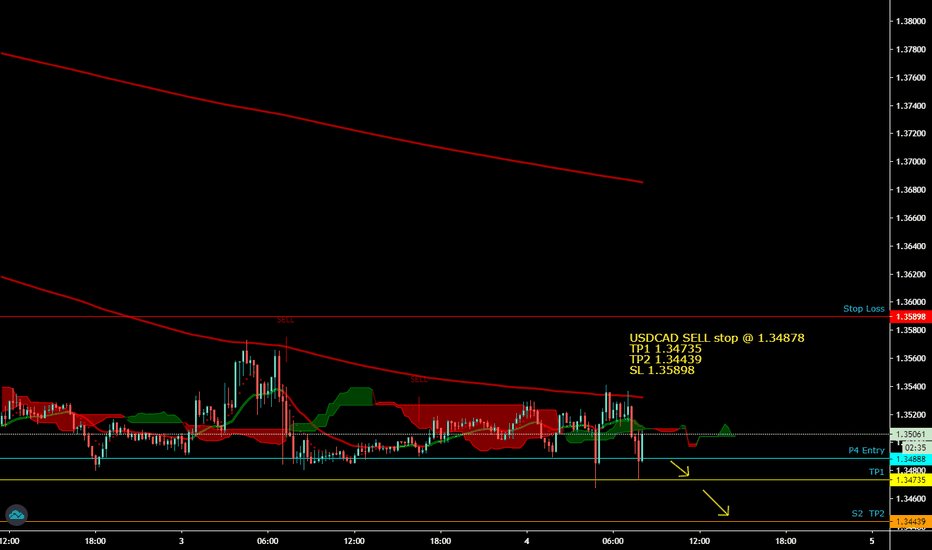
Task: Click the TradingView cloud logo icon
Action: tap(16, 514)
